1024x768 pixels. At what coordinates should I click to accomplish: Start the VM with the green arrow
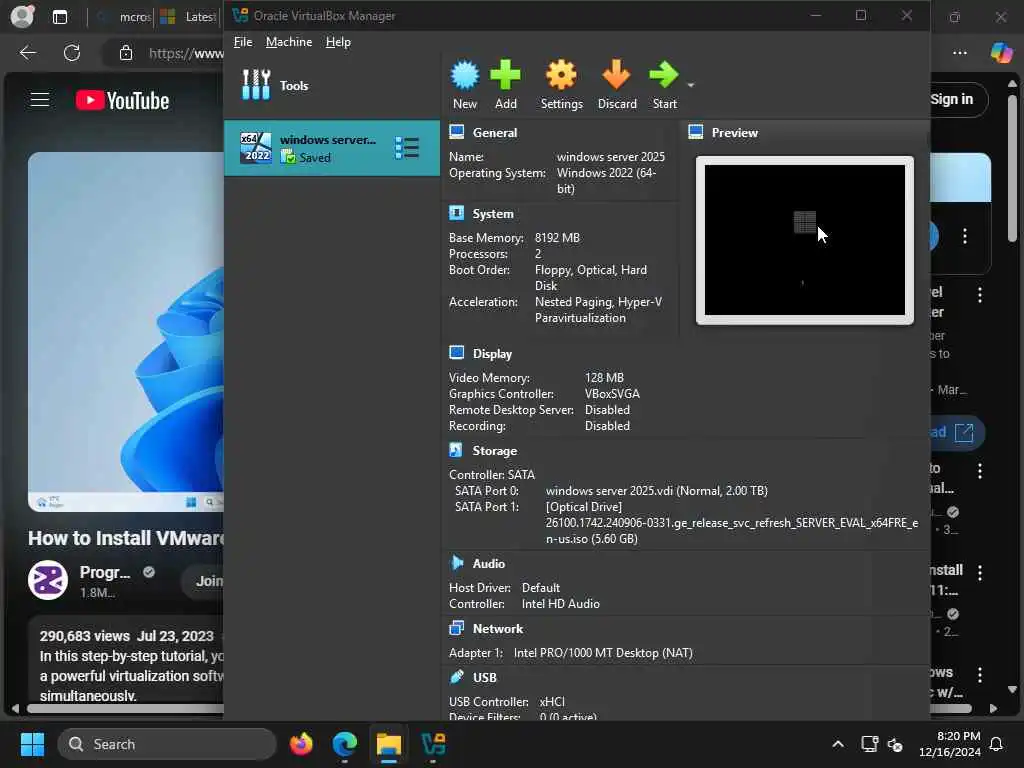pyautogui.click(x=664, y=84)
